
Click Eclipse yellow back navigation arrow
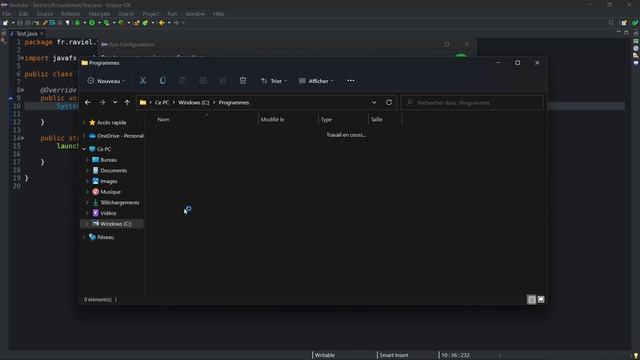(162, 23)
